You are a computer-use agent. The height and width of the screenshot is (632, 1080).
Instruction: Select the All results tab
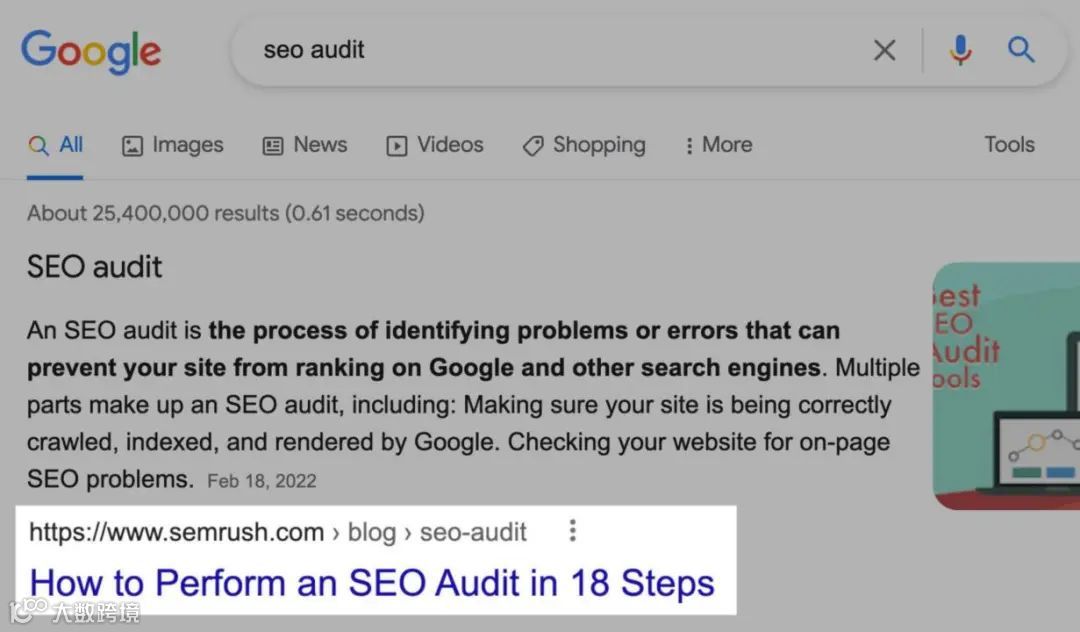pyautogui.click(x=56, y=145)
